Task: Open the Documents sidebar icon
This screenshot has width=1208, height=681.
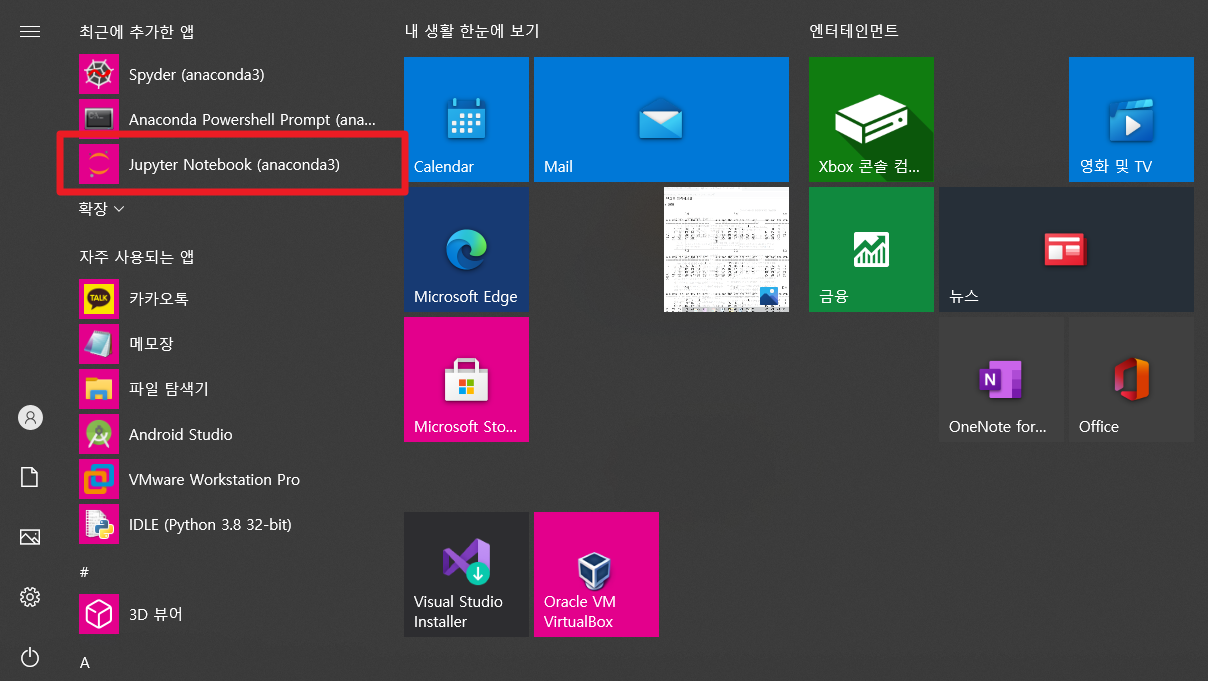Action: tap(30, 477)
